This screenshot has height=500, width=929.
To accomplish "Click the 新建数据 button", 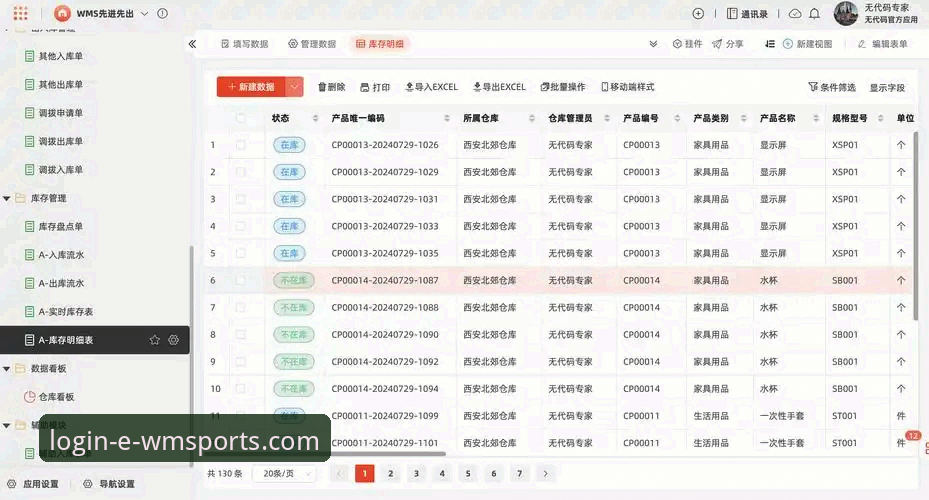I will (251, 86).
